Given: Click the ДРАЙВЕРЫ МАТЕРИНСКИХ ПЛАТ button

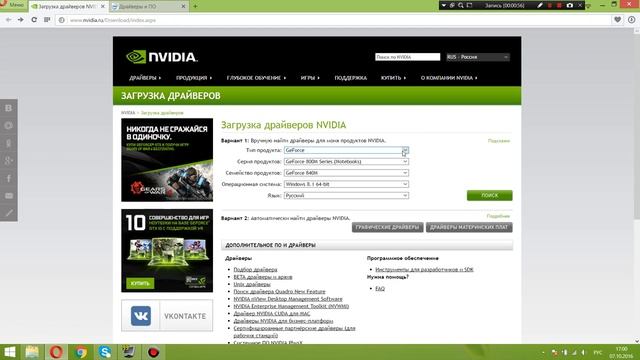Looking at the screenshot, I should pyautogui.click(x=469, y=227).
